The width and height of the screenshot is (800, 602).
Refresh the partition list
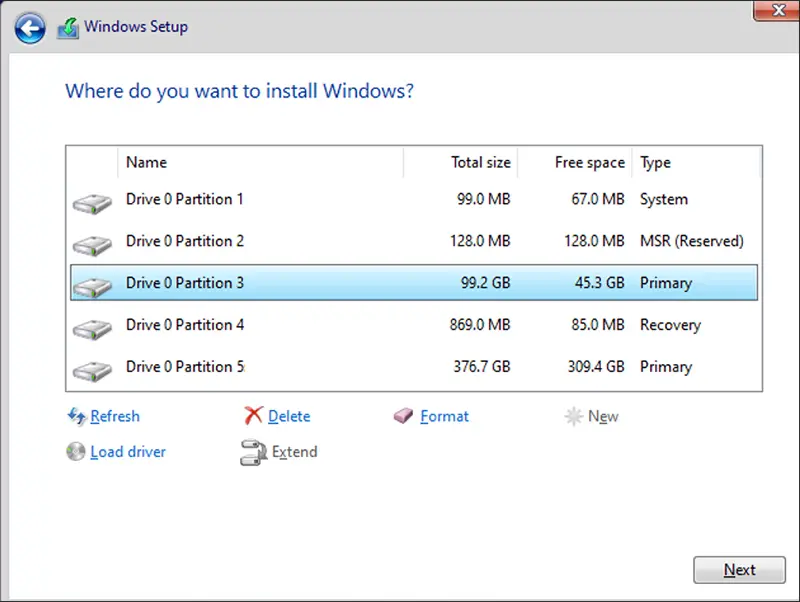[115, 416]
